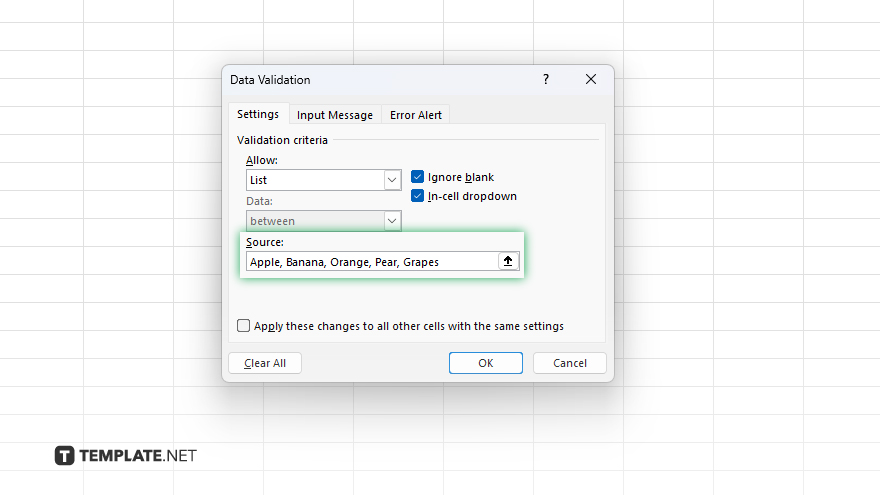Toggle the In-cell dropdown checkbox
Viewport: 880px width, 495px height.
[x=418, y=196]
